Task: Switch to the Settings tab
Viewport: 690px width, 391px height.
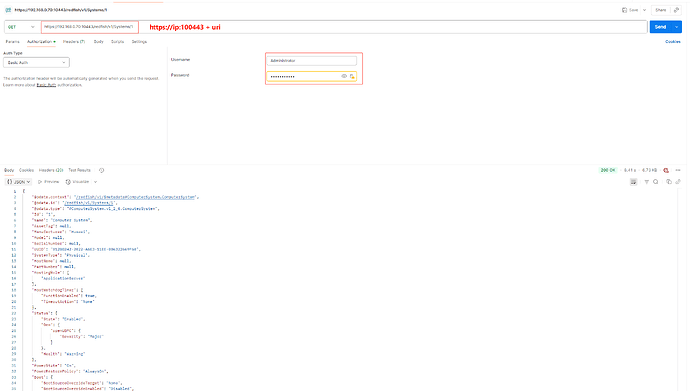Action: pos(139,41)
